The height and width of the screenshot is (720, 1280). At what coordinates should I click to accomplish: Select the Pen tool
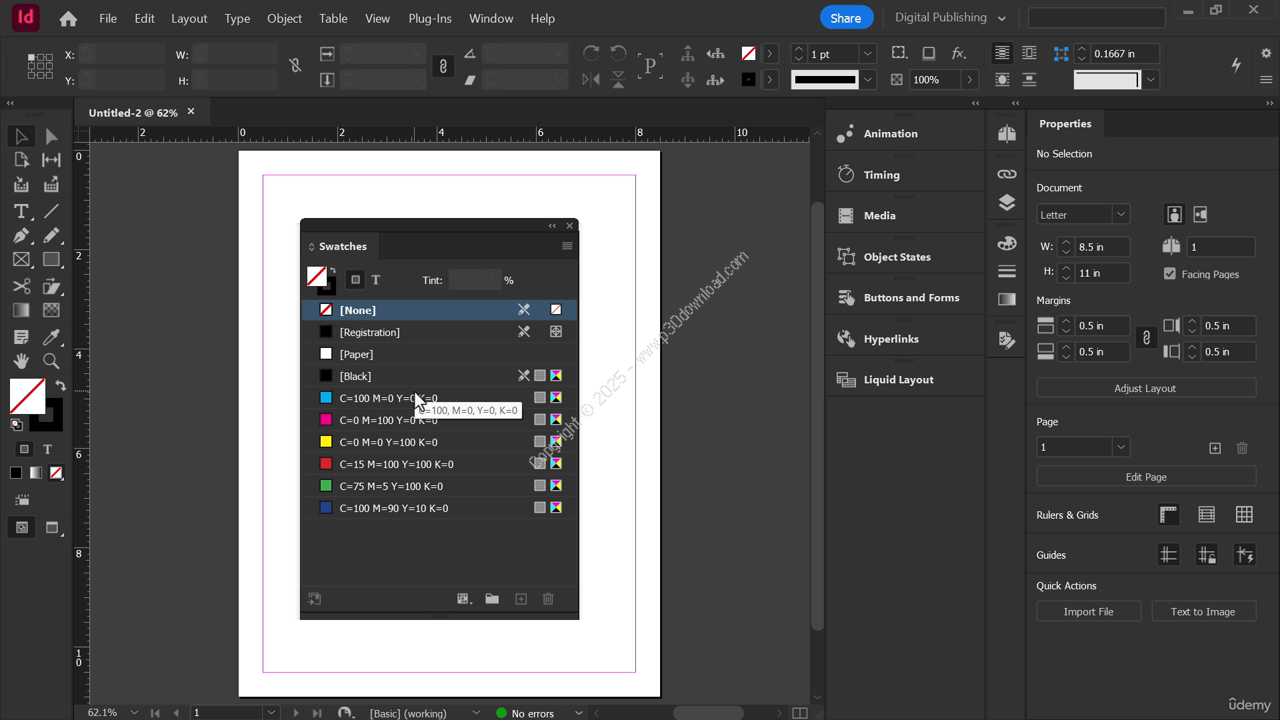point(21,236)
